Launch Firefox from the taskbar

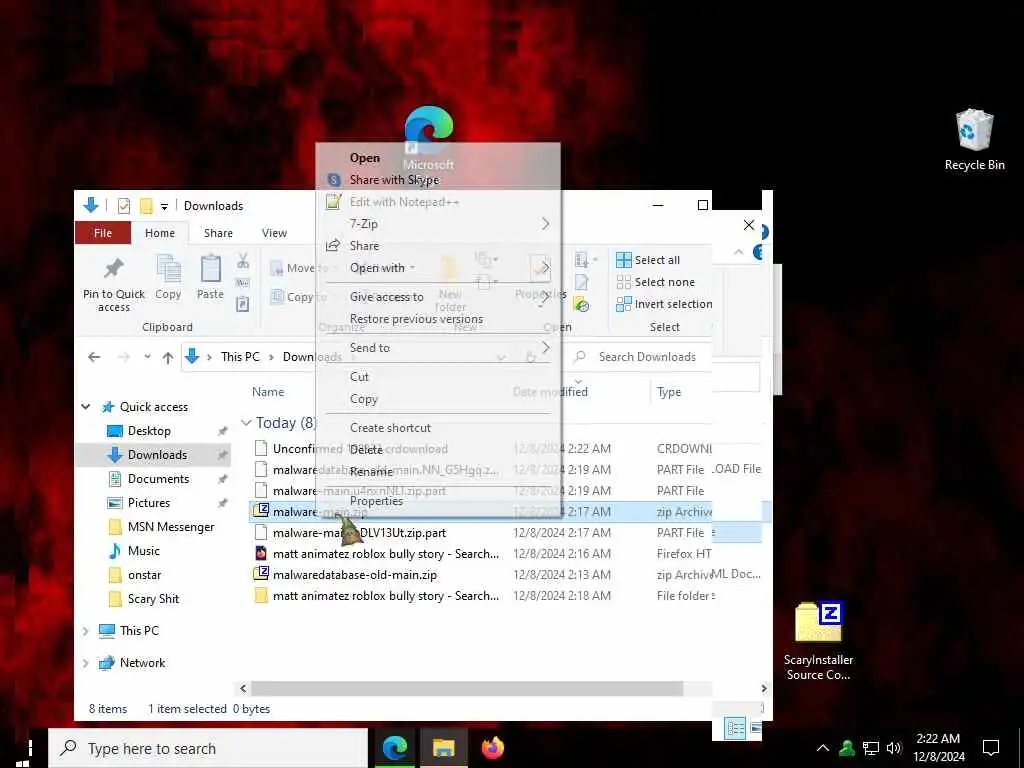492,748
